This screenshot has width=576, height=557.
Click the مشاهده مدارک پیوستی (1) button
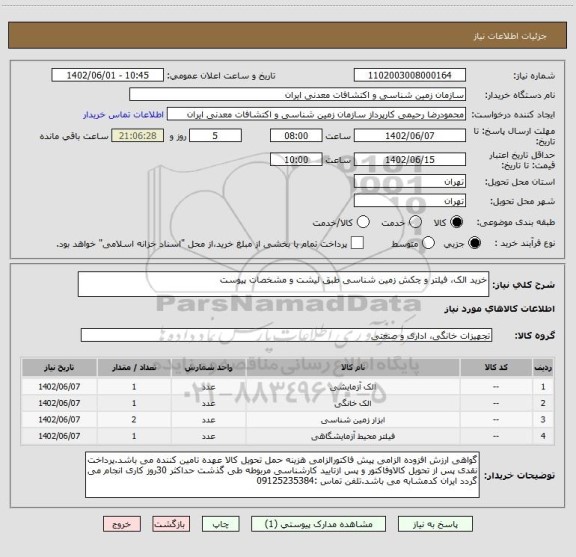click(318, 524)
